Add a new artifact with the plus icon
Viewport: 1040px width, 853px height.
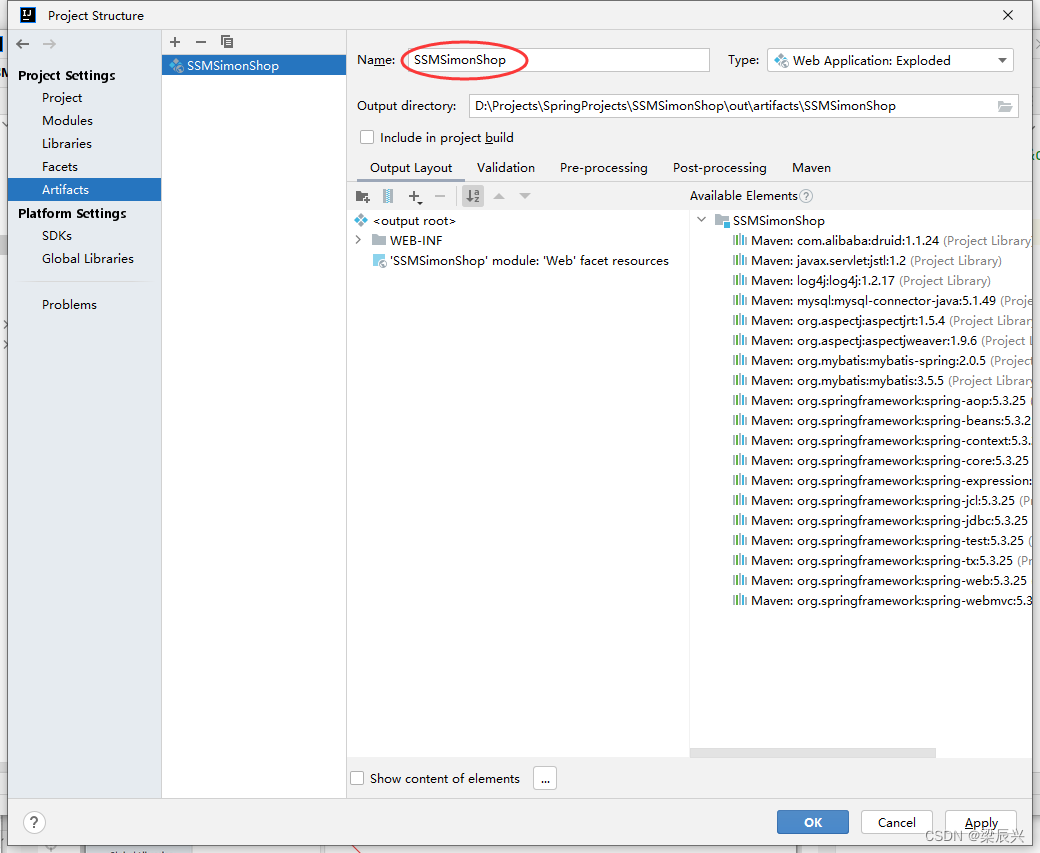(175, 42)
